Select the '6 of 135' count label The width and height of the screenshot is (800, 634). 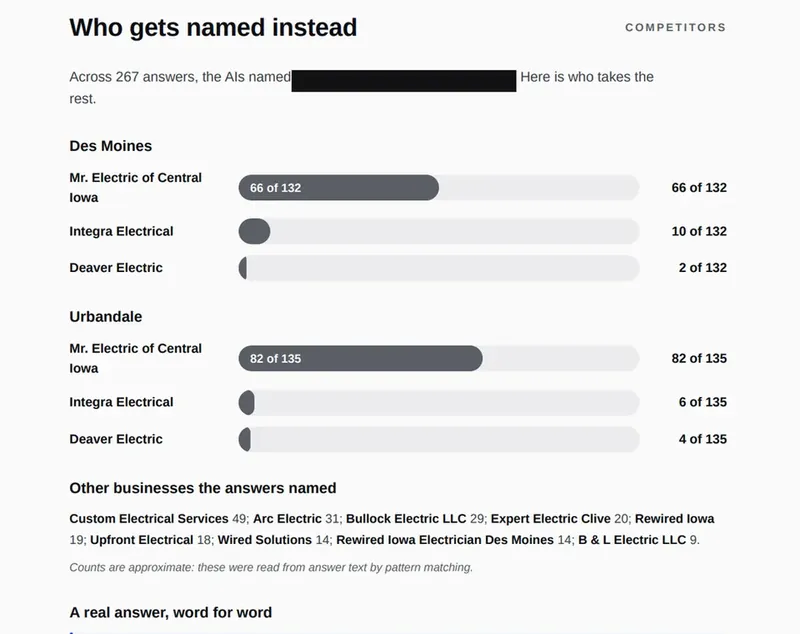(703, 402)
